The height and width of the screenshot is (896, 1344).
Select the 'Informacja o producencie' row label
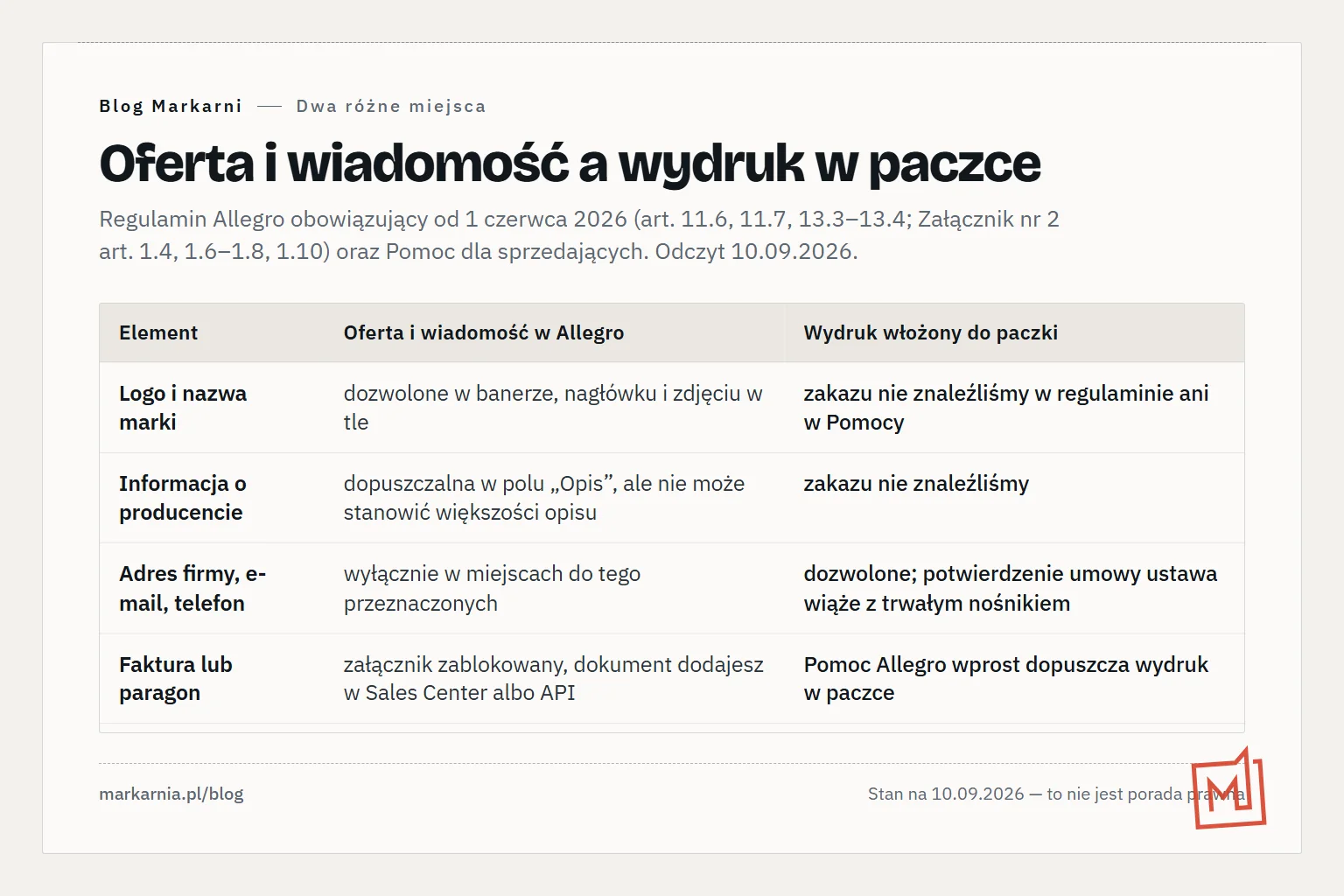[183, 498]
